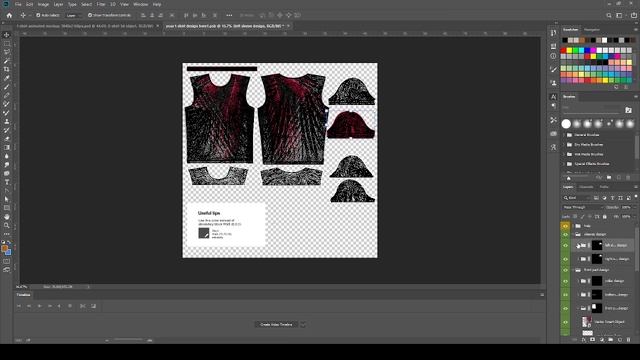Click Lock all padlock icon in Layers panel
This screenshot has height=360, width=640.
pyautogui.click(x=604, y=216)
